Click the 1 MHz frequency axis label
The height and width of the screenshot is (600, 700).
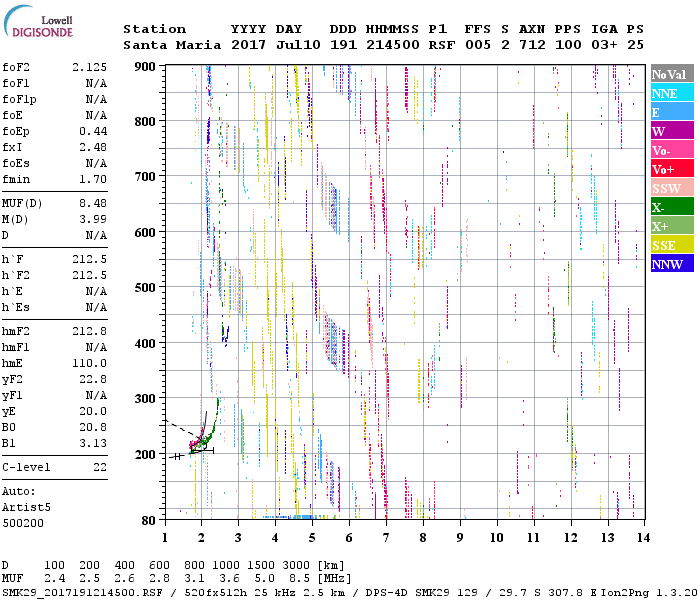coord(165,538)
